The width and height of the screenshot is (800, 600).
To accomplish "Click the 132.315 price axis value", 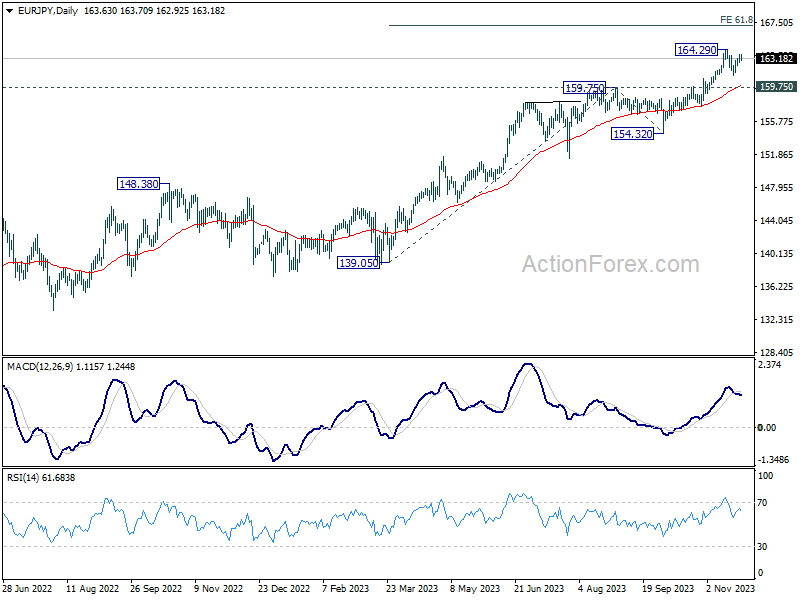I will click(x=777, y=319).
